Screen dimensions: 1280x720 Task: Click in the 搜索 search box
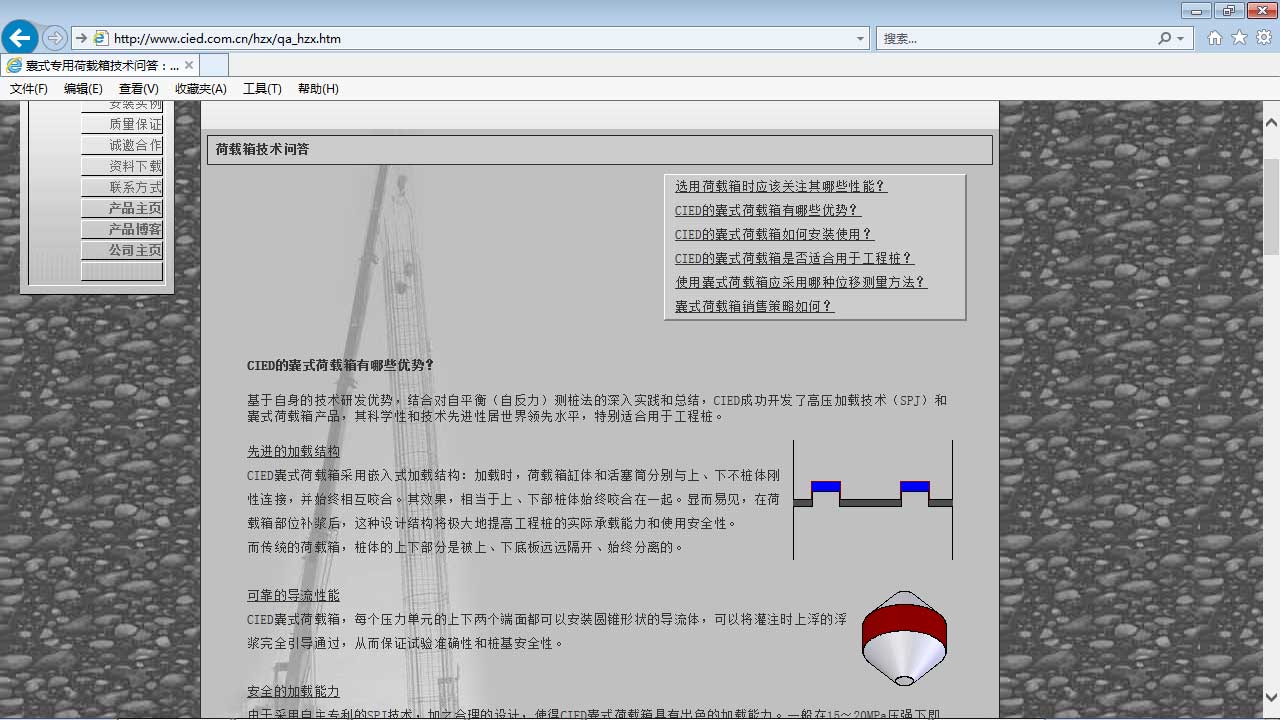1015,39
